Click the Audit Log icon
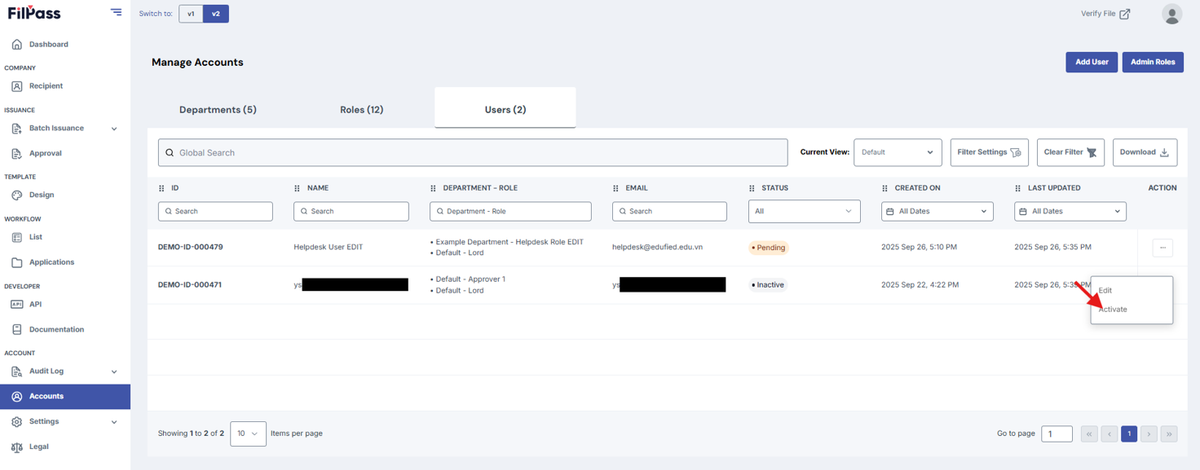This screenshot has height=470, width=1200. click(17, 371)
